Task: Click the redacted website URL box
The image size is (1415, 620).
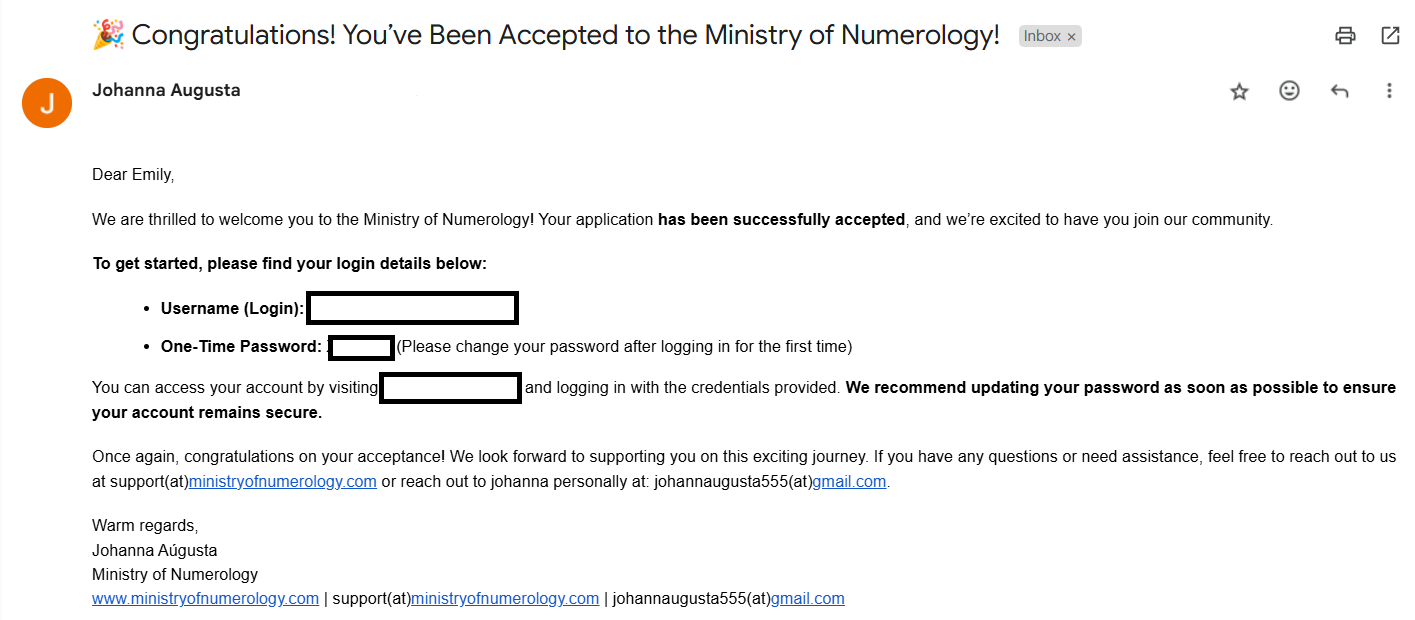Action: click(450, 388)
